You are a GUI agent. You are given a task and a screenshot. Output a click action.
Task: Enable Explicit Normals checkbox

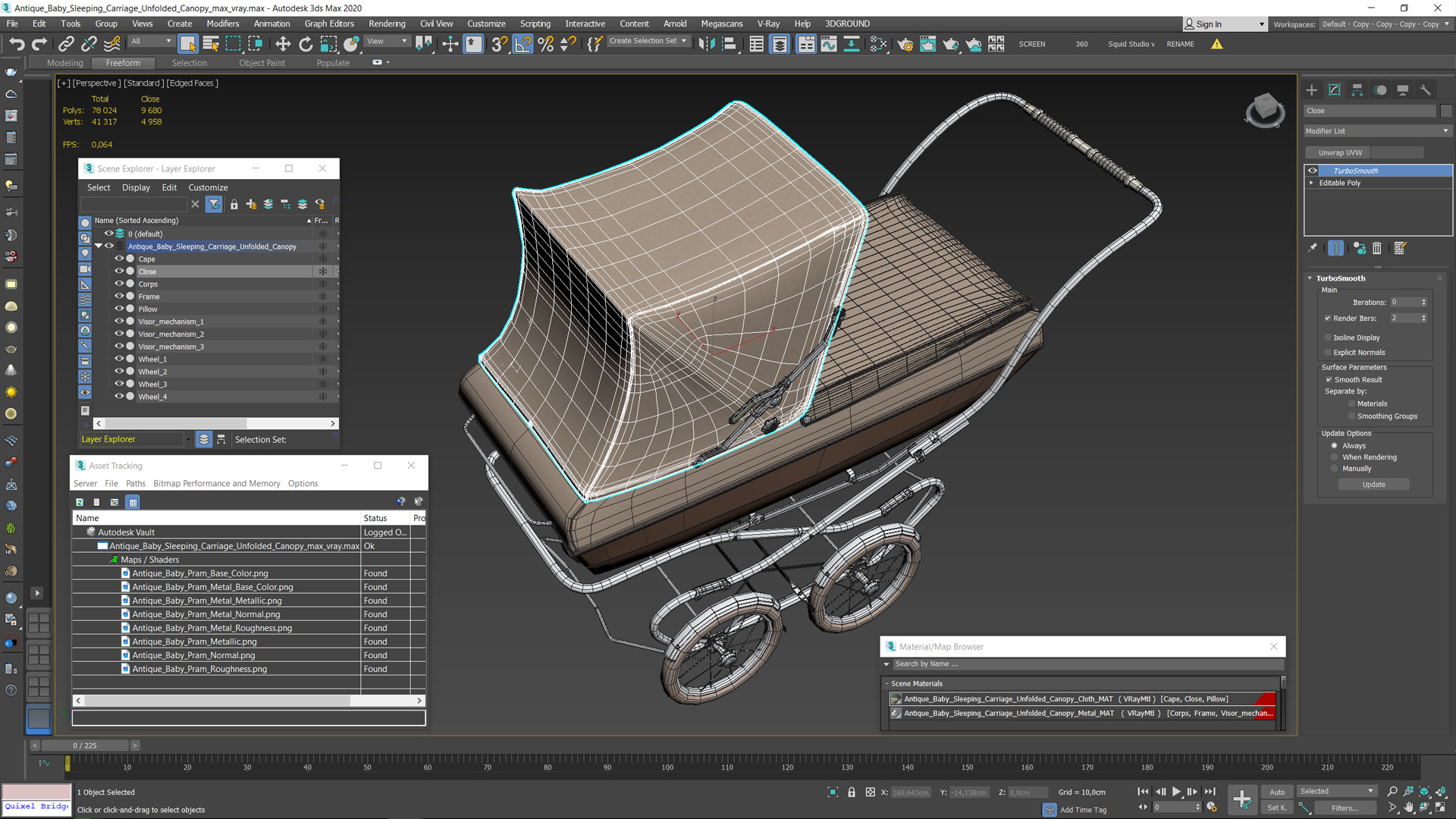[1328, 353]
